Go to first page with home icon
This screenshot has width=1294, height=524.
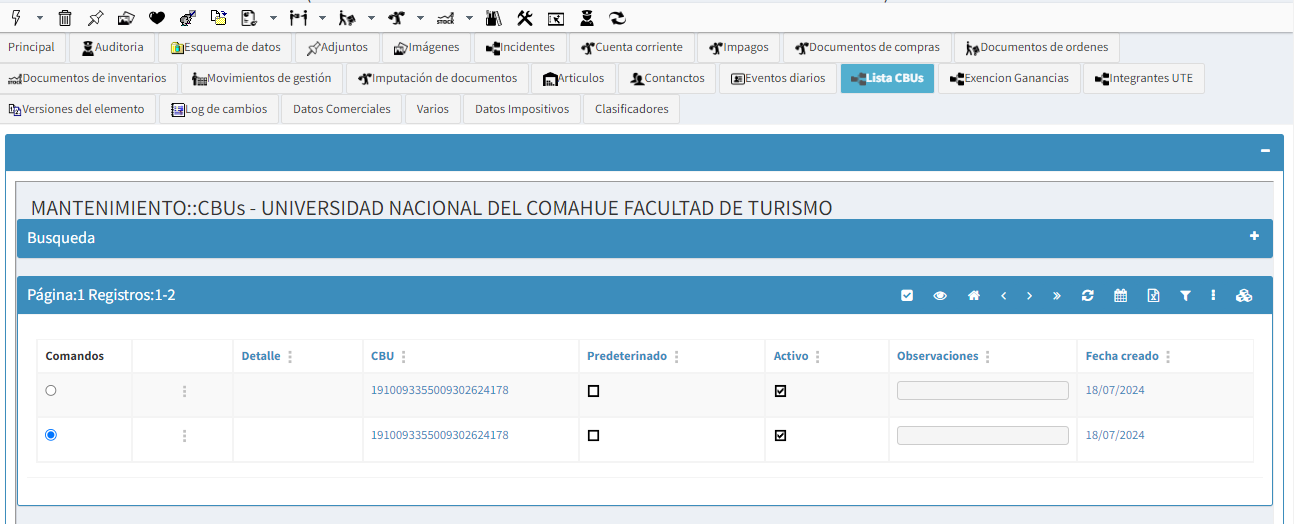coord(974,295)
